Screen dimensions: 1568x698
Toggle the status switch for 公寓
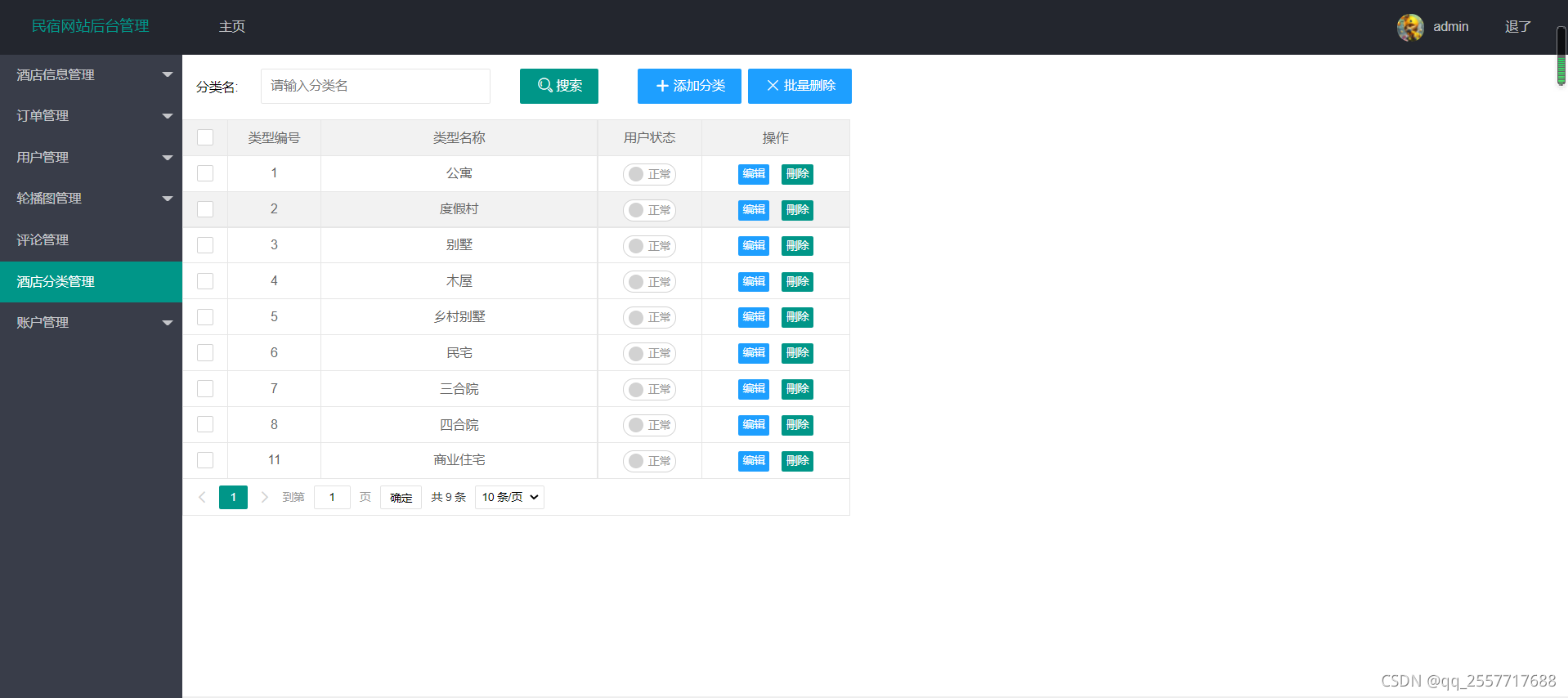coord(649,174)
